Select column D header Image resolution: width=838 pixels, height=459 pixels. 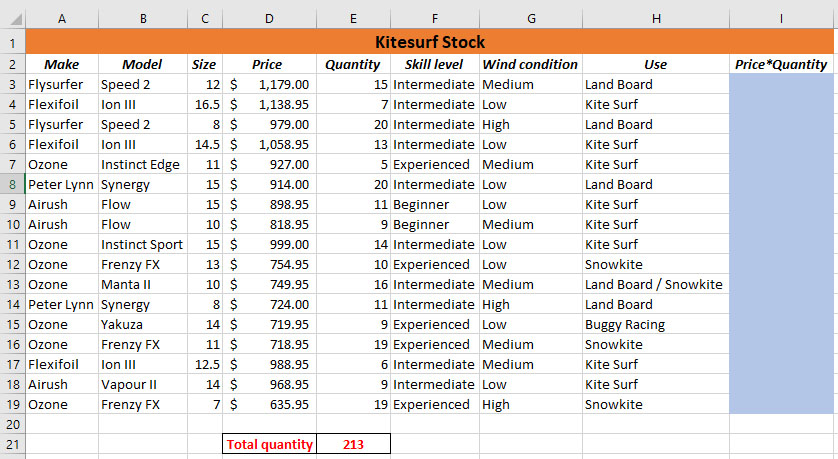(269, 19)
